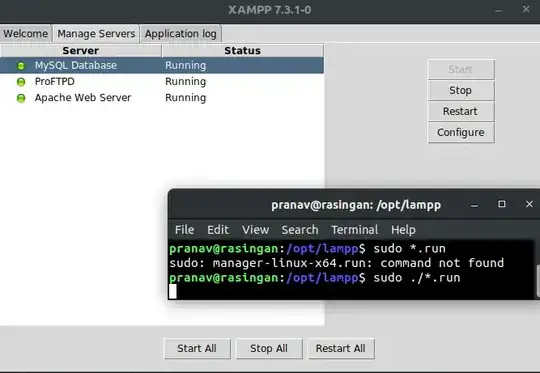Stop the selected server
The height and width of the screenshot is (373, 540).
click(x=461, y=91)
